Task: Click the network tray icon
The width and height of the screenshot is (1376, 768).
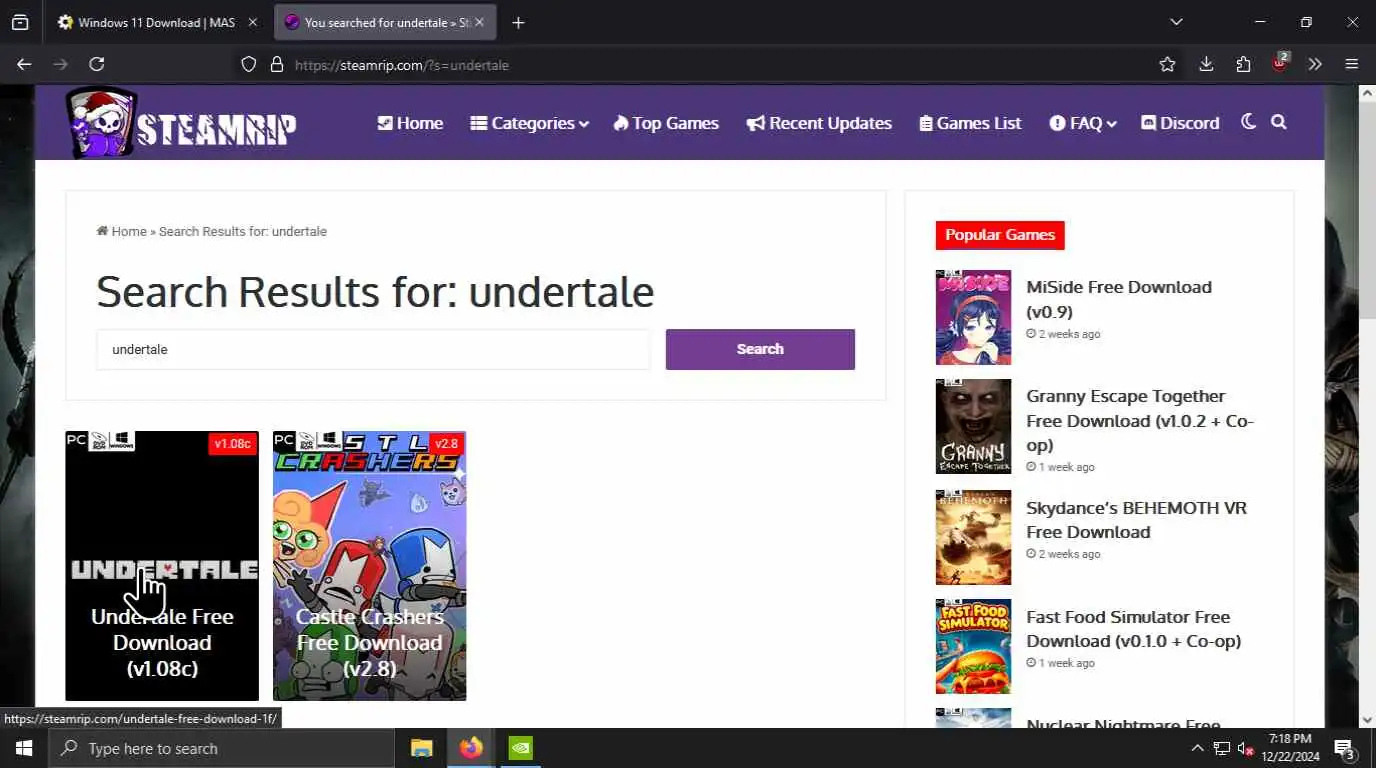Action: (x=1221, y=748)
